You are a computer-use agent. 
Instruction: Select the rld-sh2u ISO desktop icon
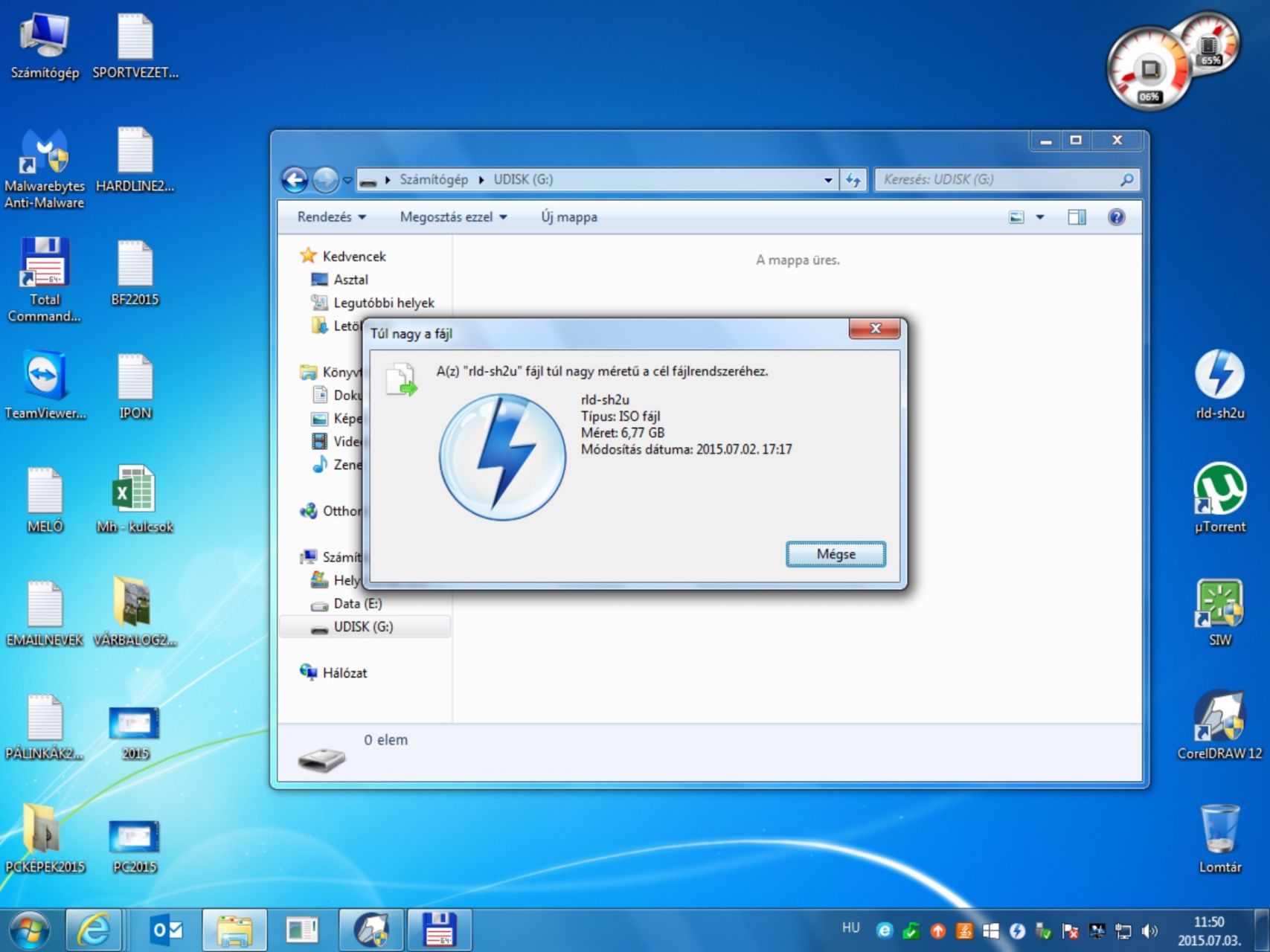[1220, 385]
